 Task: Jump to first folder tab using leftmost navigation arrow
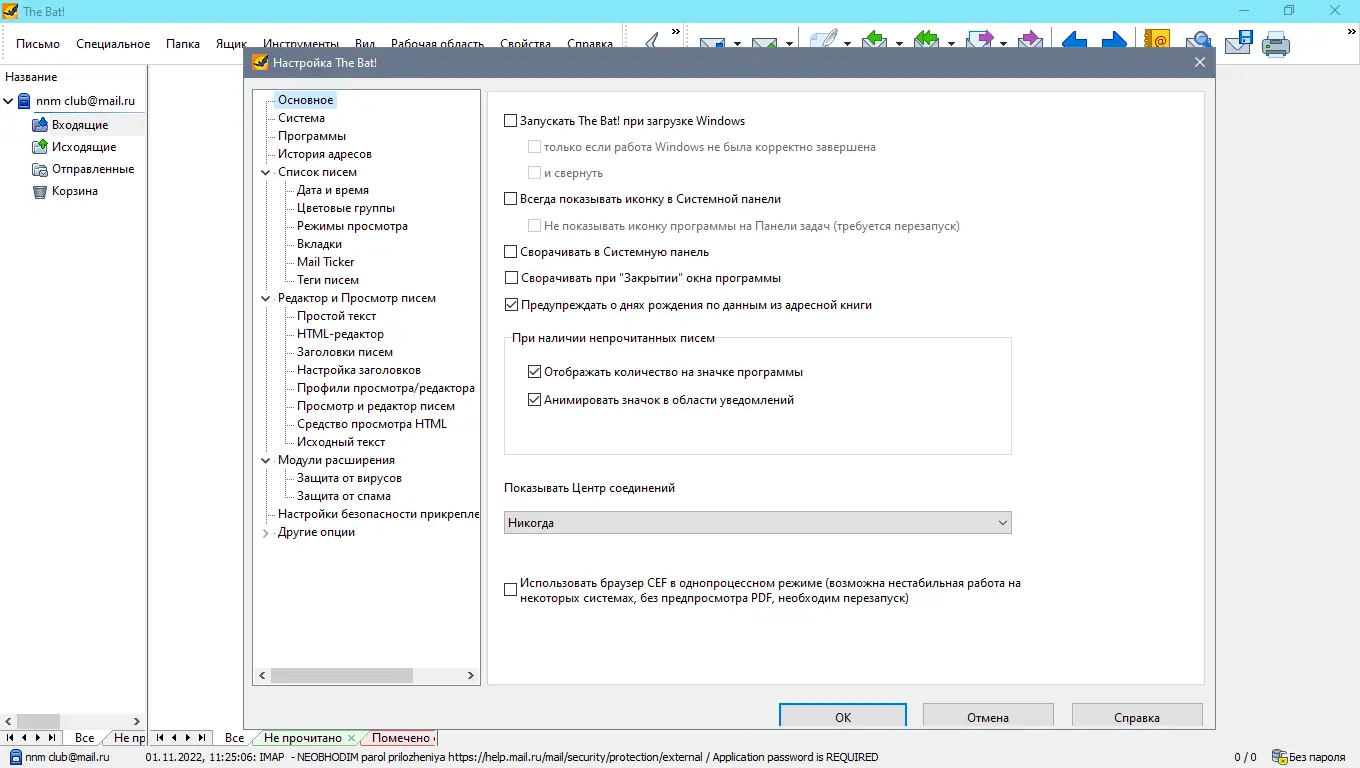9,738
